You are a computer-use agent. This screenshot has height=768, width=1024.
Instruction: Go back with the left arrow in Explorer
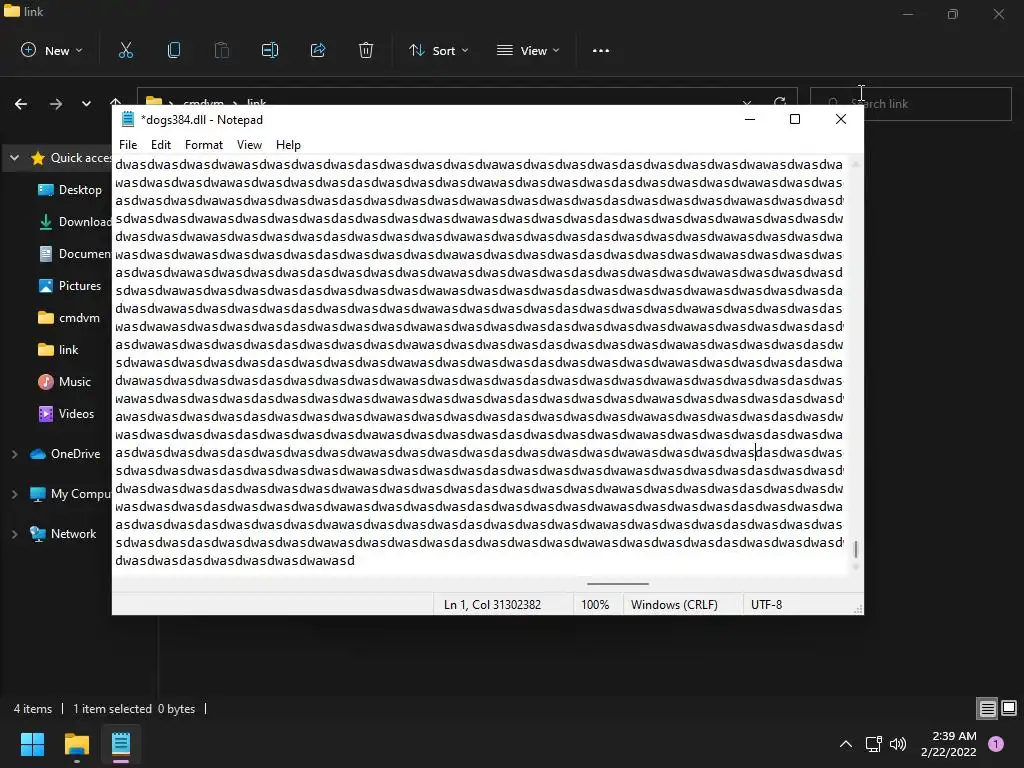[x=21, y=104]
